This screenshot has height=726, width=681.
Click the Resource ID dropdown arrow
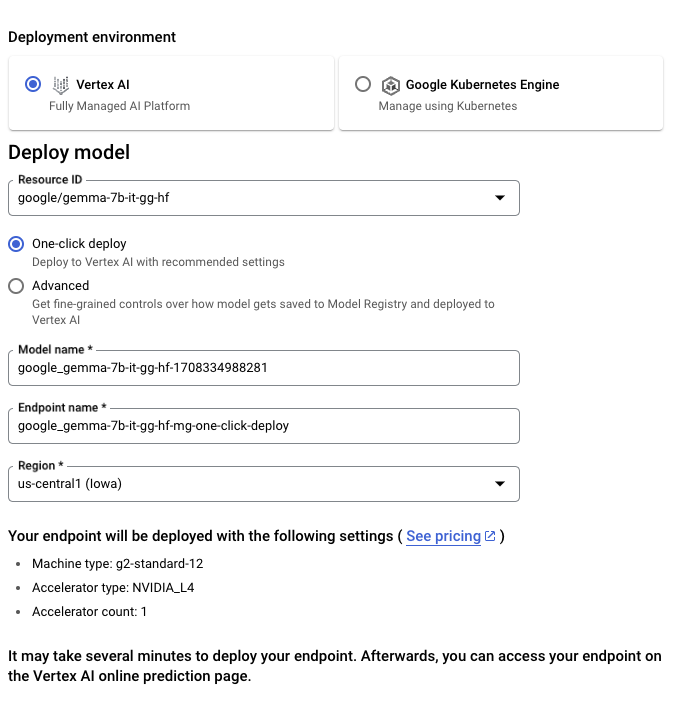(500, 198)
